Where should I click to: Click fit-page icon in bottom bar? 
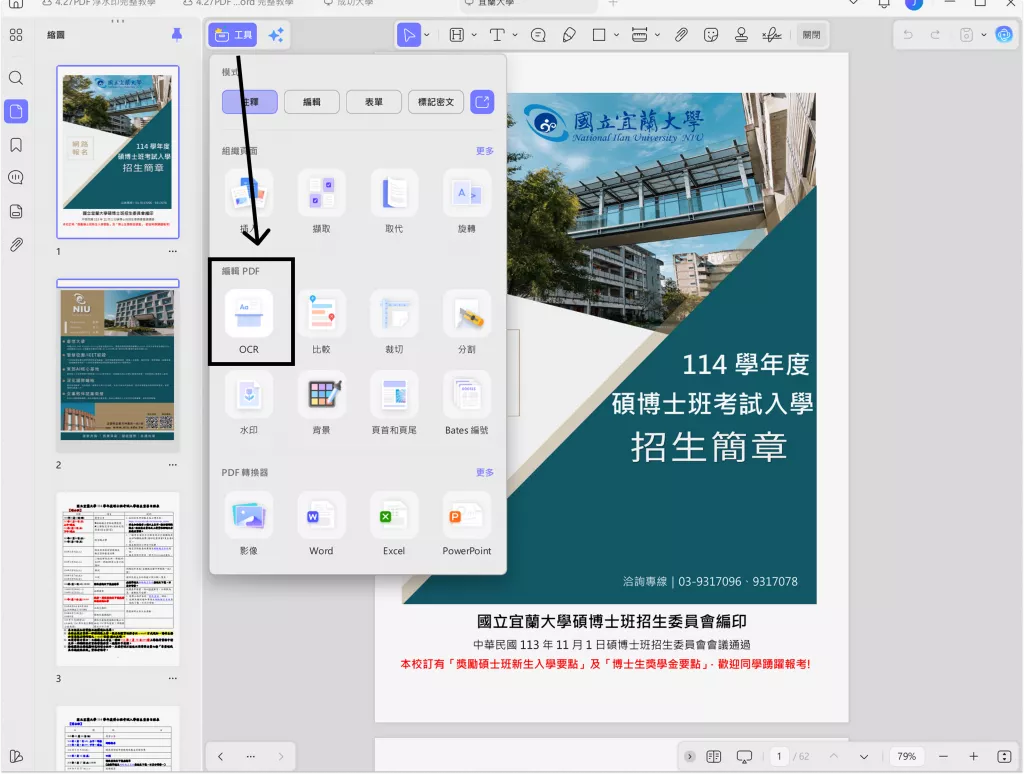pos(1004,756)
